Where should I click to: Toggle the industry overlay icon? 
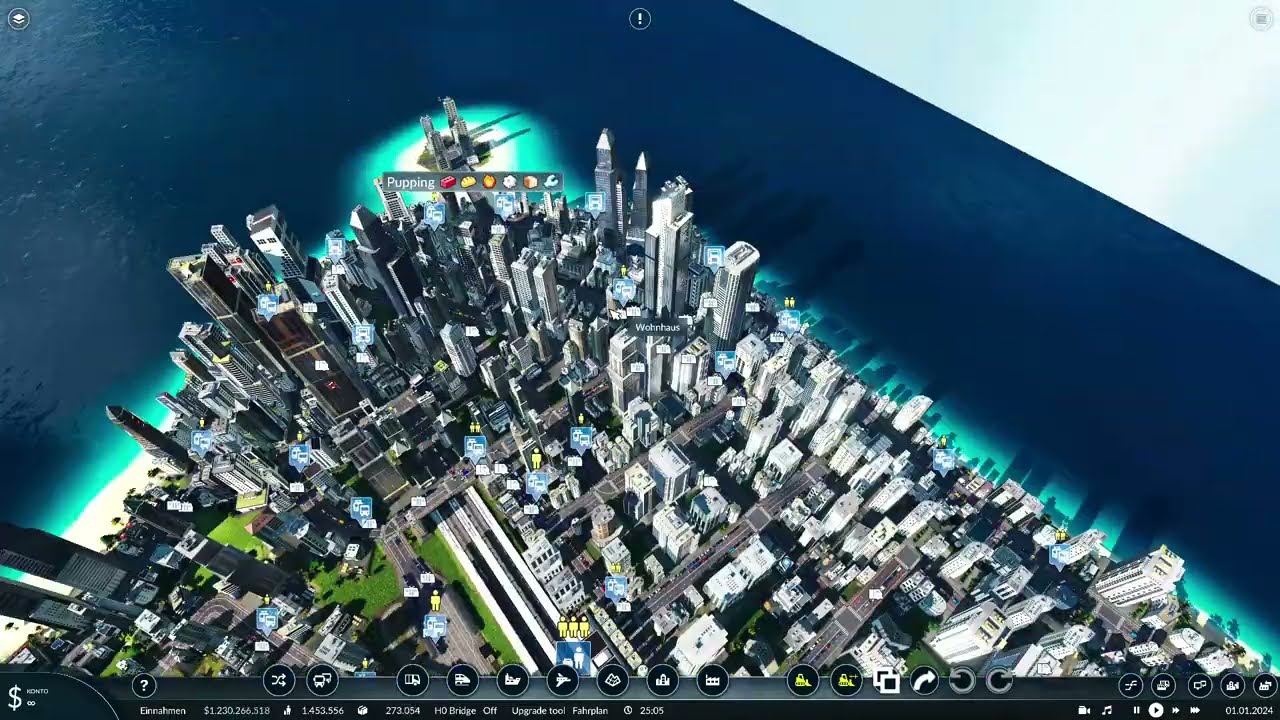tap(1266, 685)
